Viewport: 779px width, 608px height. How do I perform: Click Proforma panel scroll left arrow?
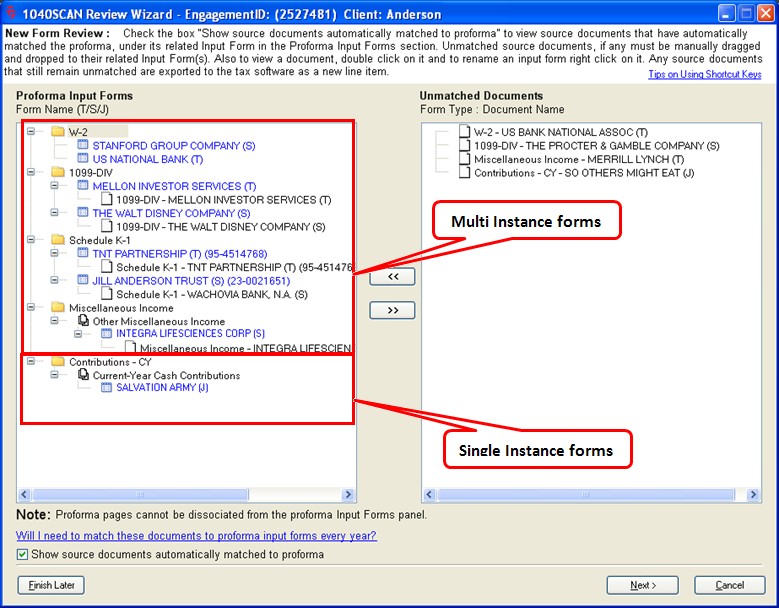tap(24, 494)
